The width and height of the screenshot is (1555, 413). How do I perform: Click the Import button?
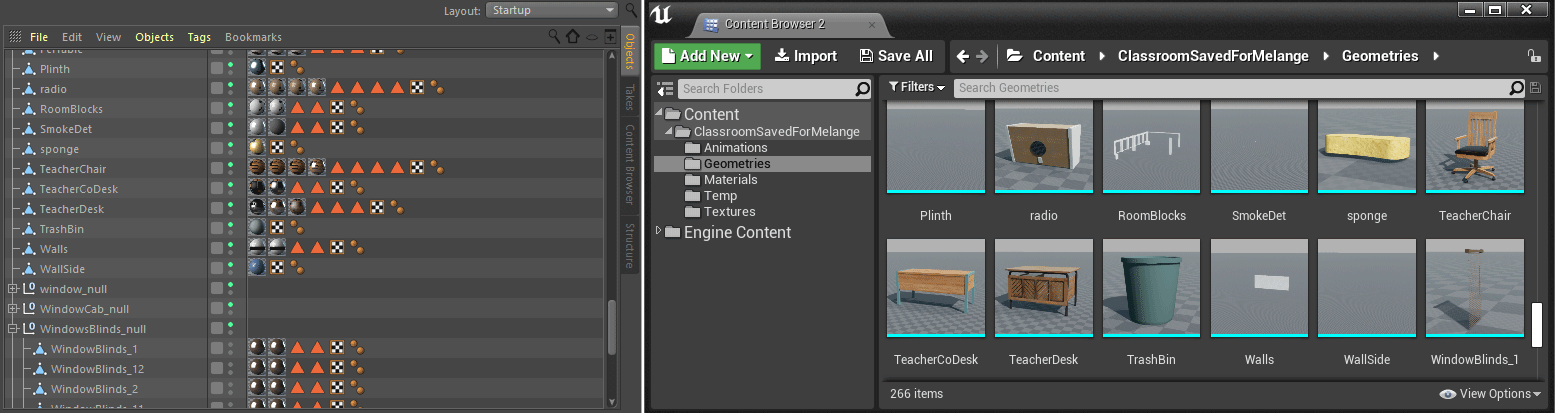point(806,56)
